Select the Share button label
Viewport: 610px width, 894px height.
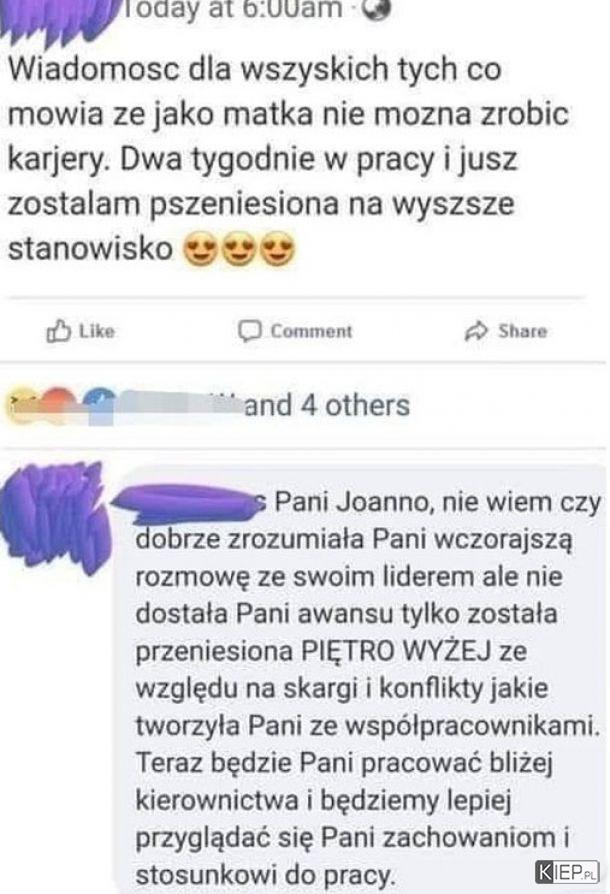click(522, 331)
